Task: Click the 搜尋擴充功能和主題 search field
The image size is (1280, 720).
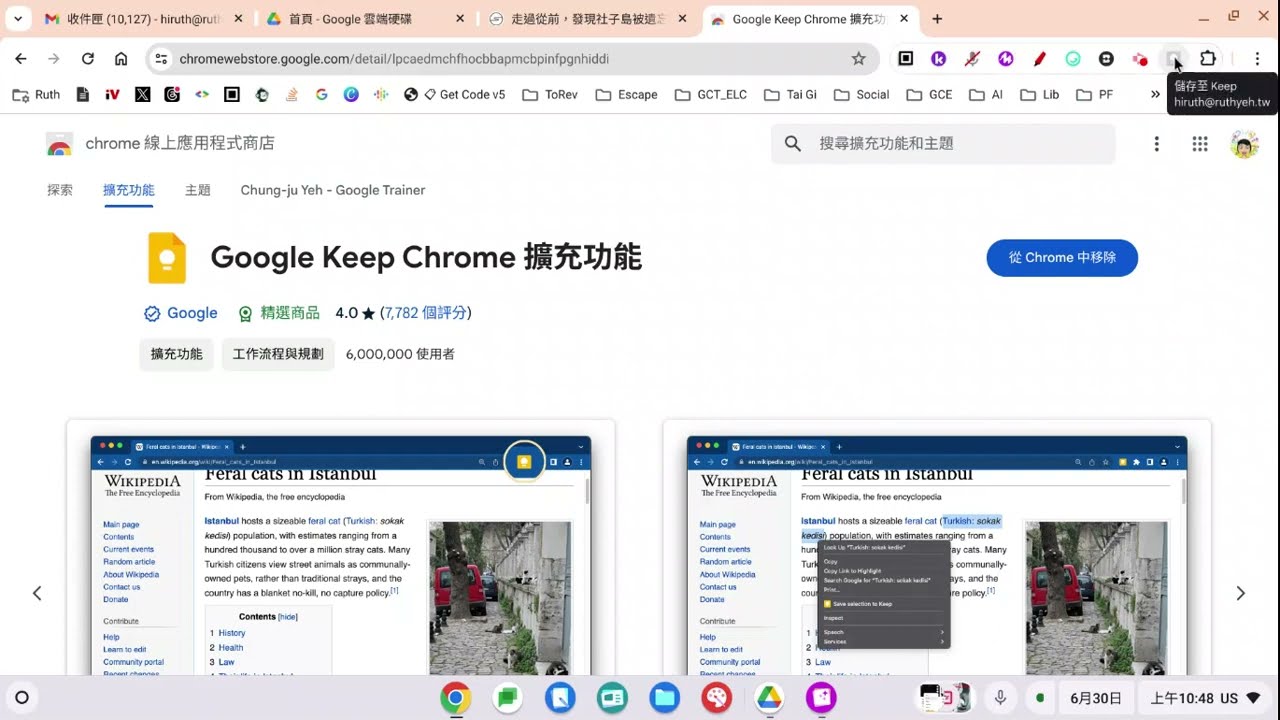Action: pos(943,144)
